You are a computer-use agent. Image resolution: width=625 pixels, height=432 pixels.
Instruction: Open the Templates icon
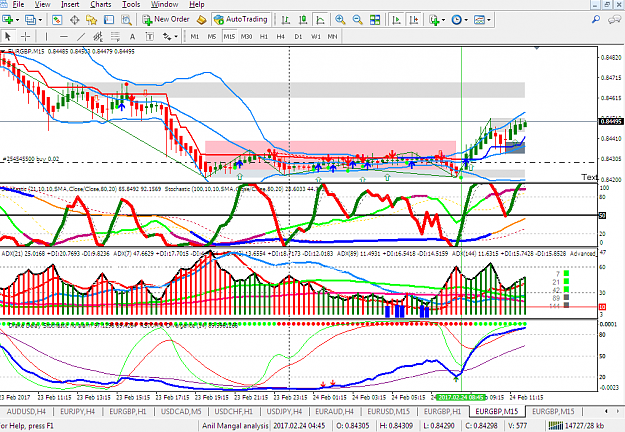point(479,20)
